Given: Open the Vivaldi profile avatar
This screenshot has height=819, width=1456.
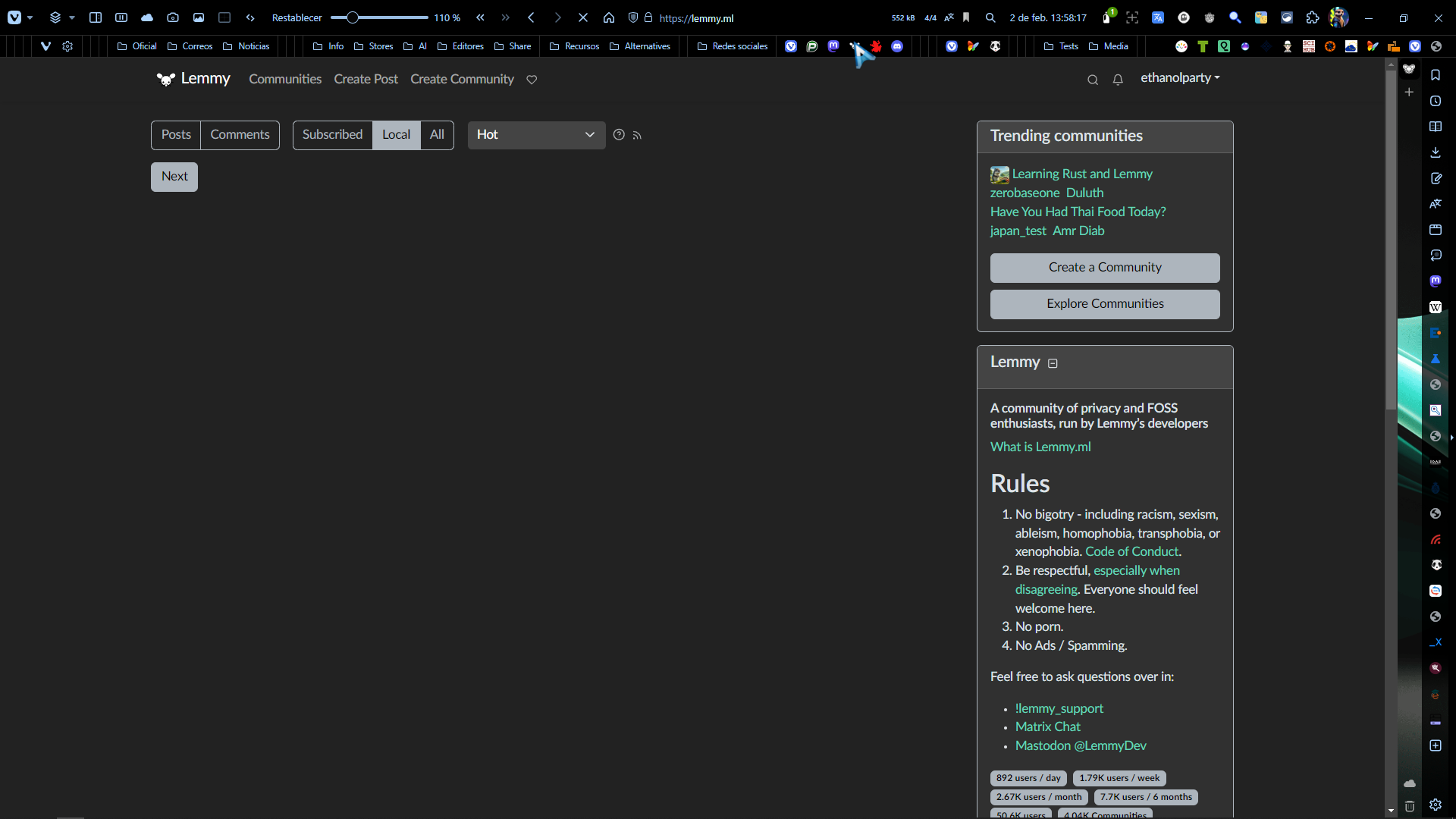Looking at the screenshot, I should [x=1338, y=17].
